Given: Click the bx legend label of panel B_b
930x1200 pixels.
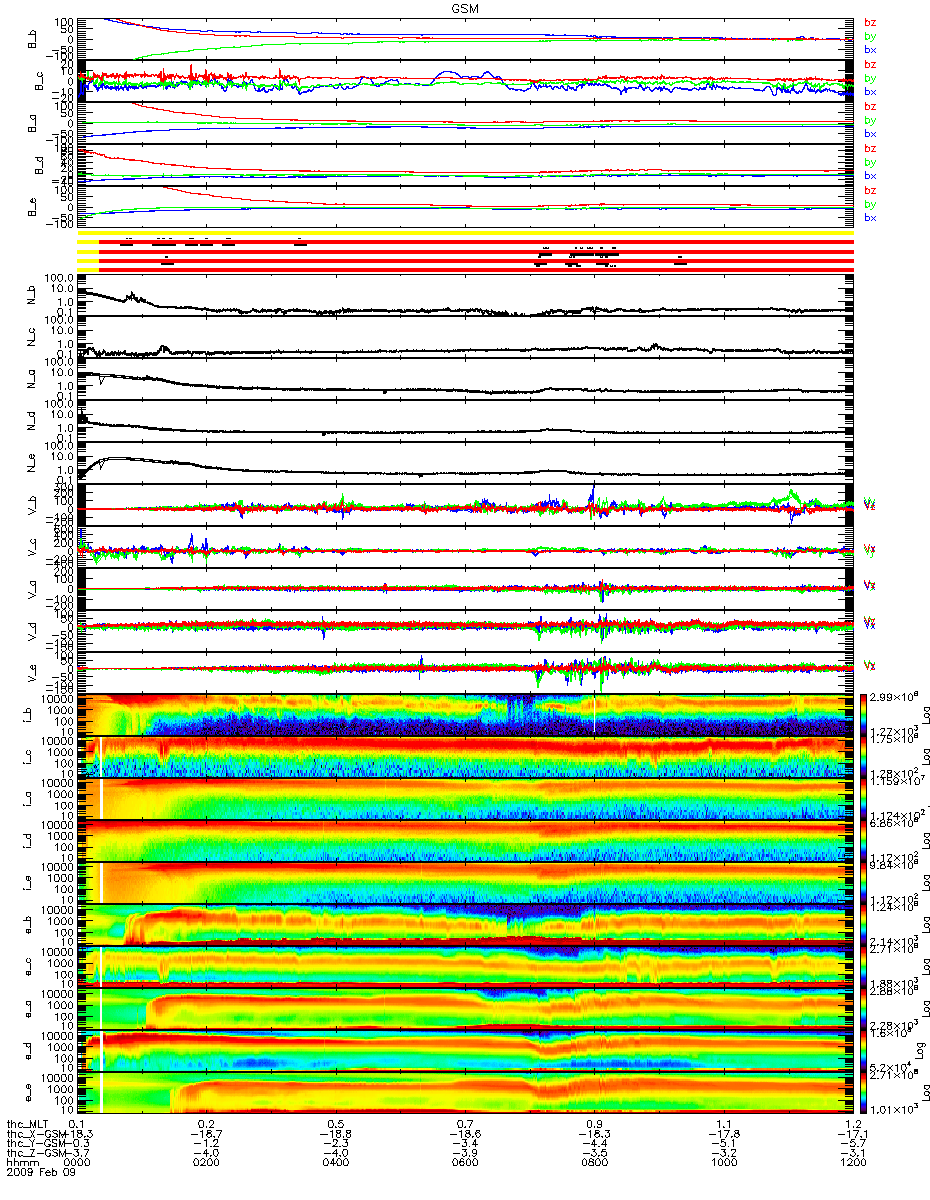Looking at the screenshot, I should [870, 49].
